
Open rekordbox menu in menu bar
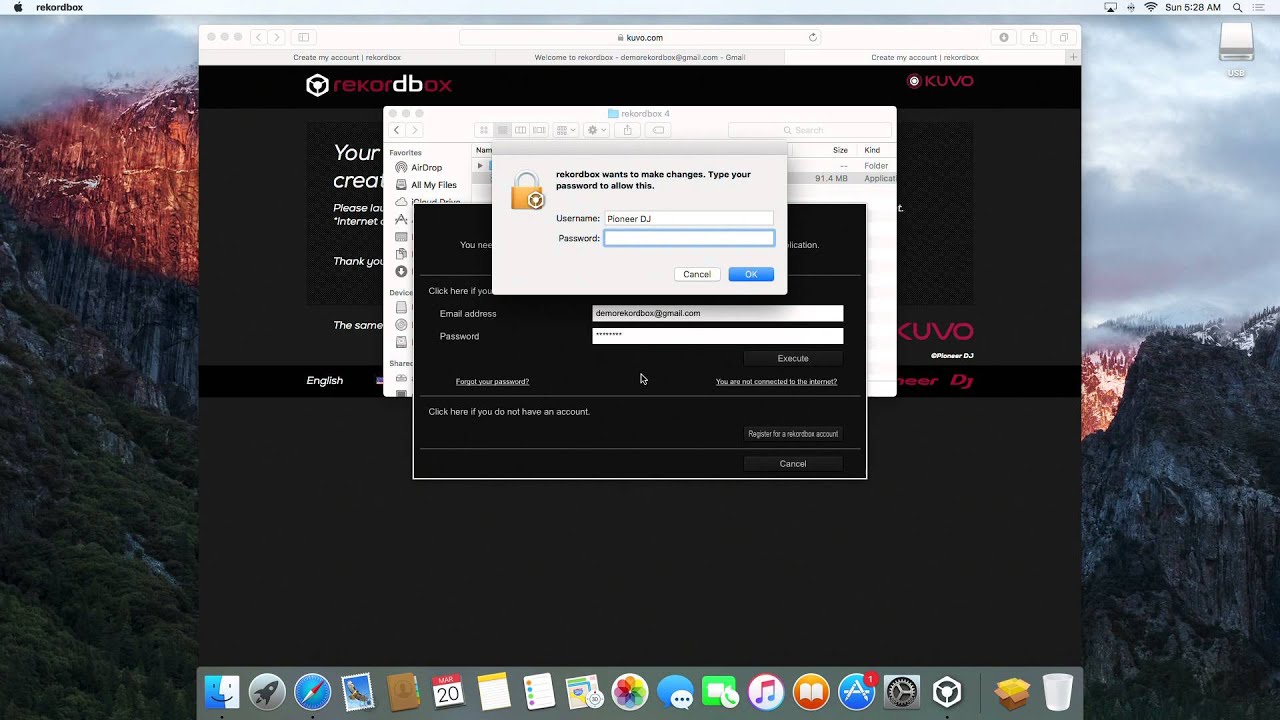point(60,7)
